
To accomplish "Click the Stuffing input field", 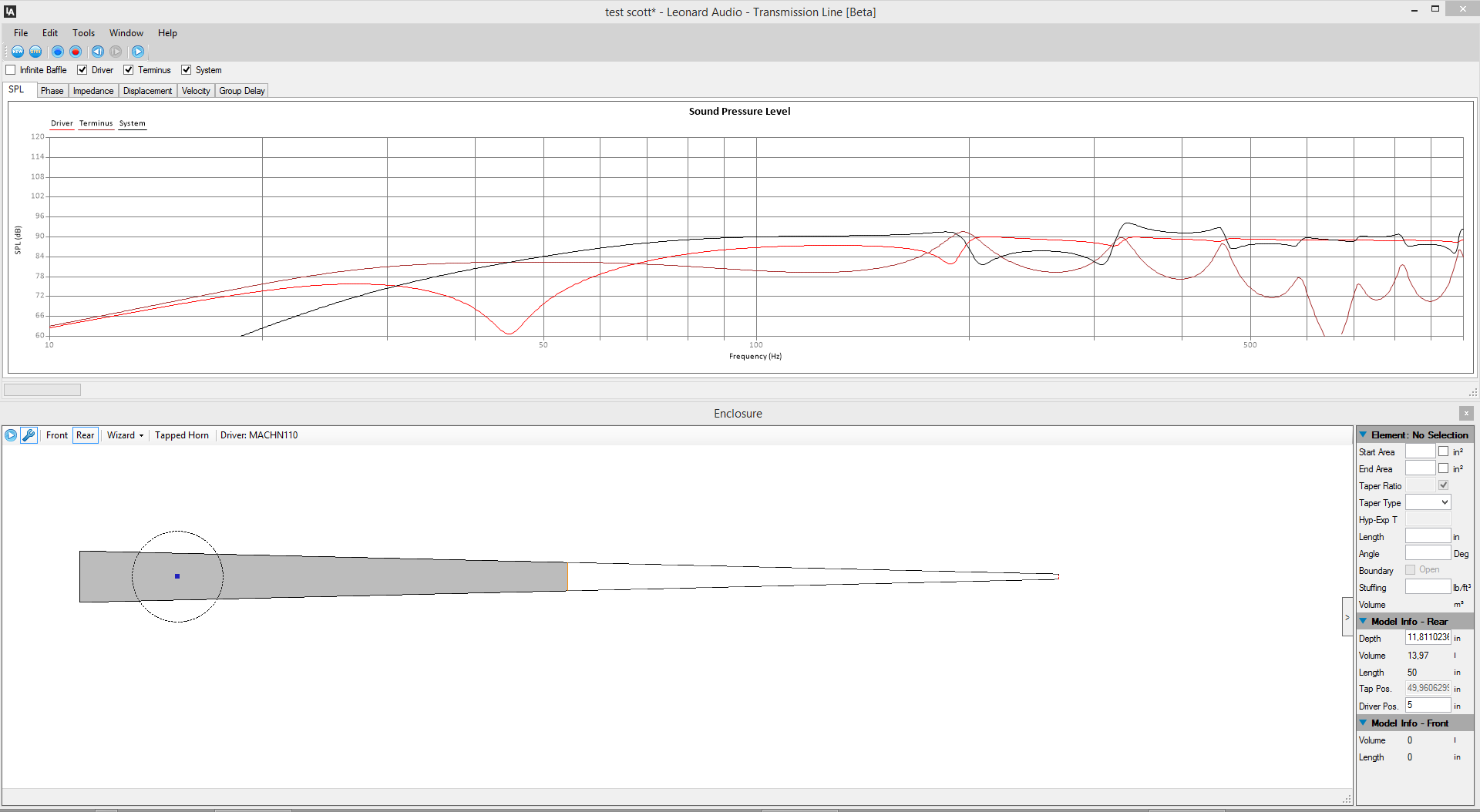I will (x=1428, y=587).
